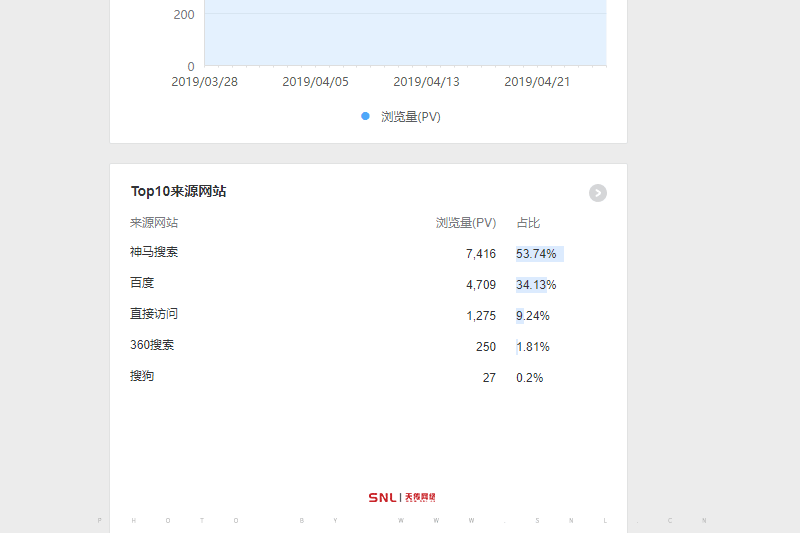Select the 神马搜索 source row
The width and height of the screenshot is (800, 533).
tap(154, 253)
